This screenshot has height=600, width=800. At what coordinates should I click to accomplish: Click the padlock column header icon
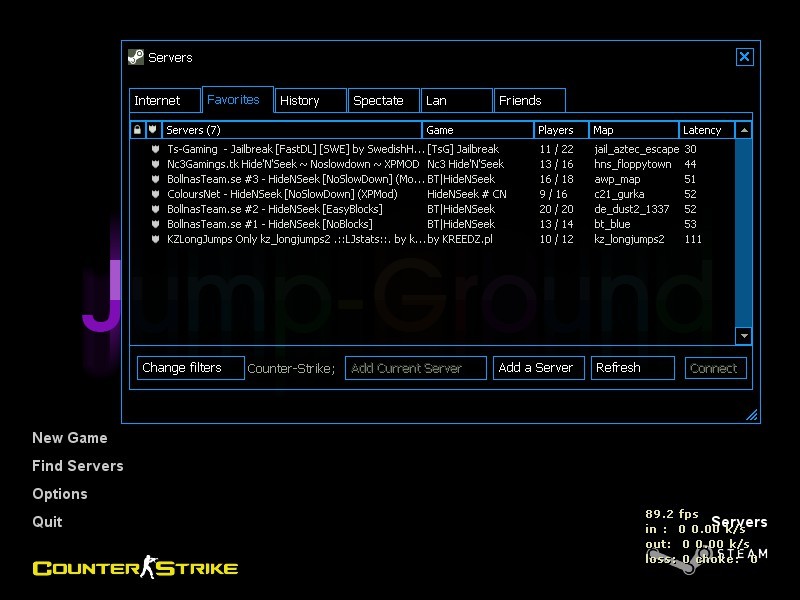tap(137, 129)
